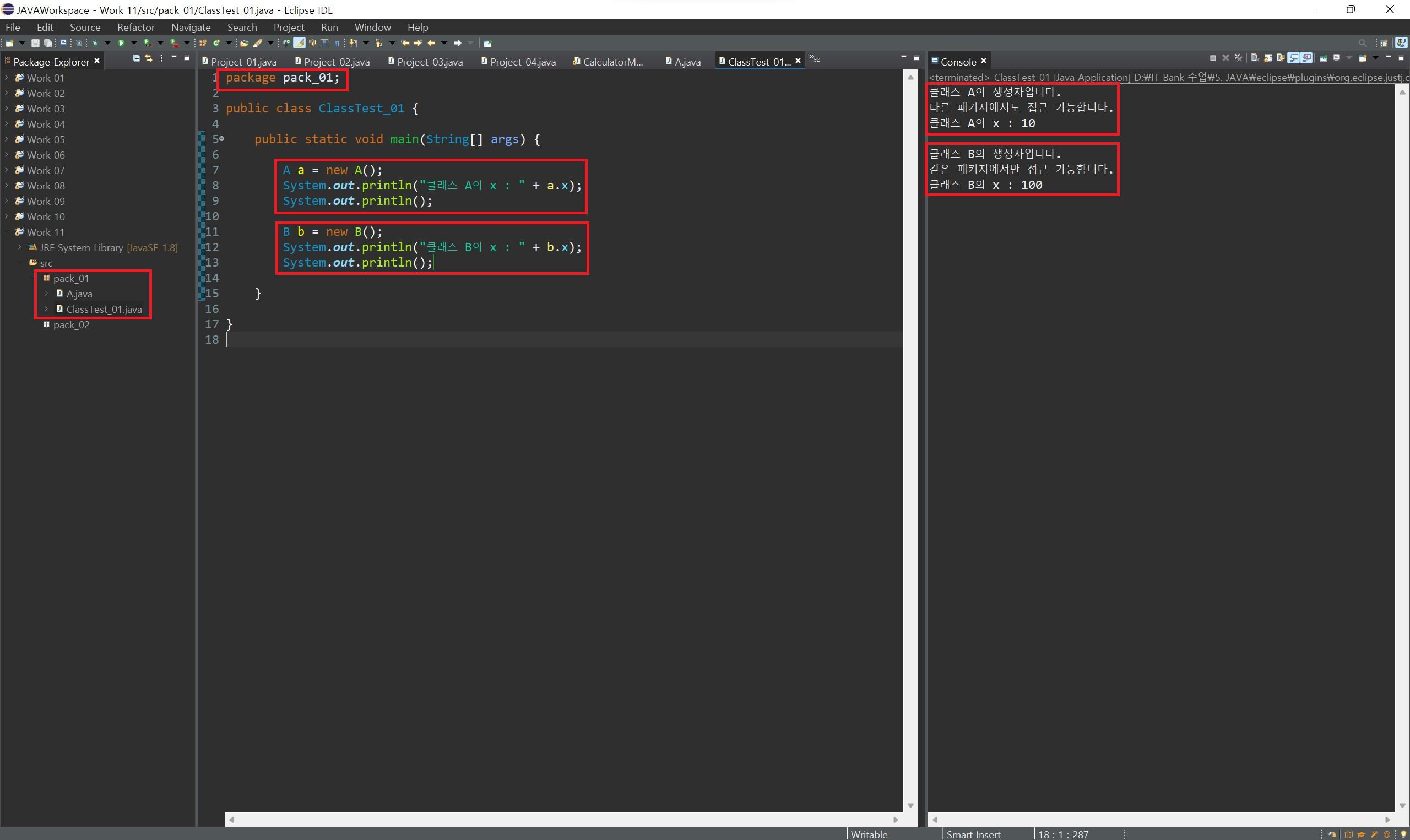The image size is (1410, 840).
Task: Open the Refactor menu
Action: (136, 27)
